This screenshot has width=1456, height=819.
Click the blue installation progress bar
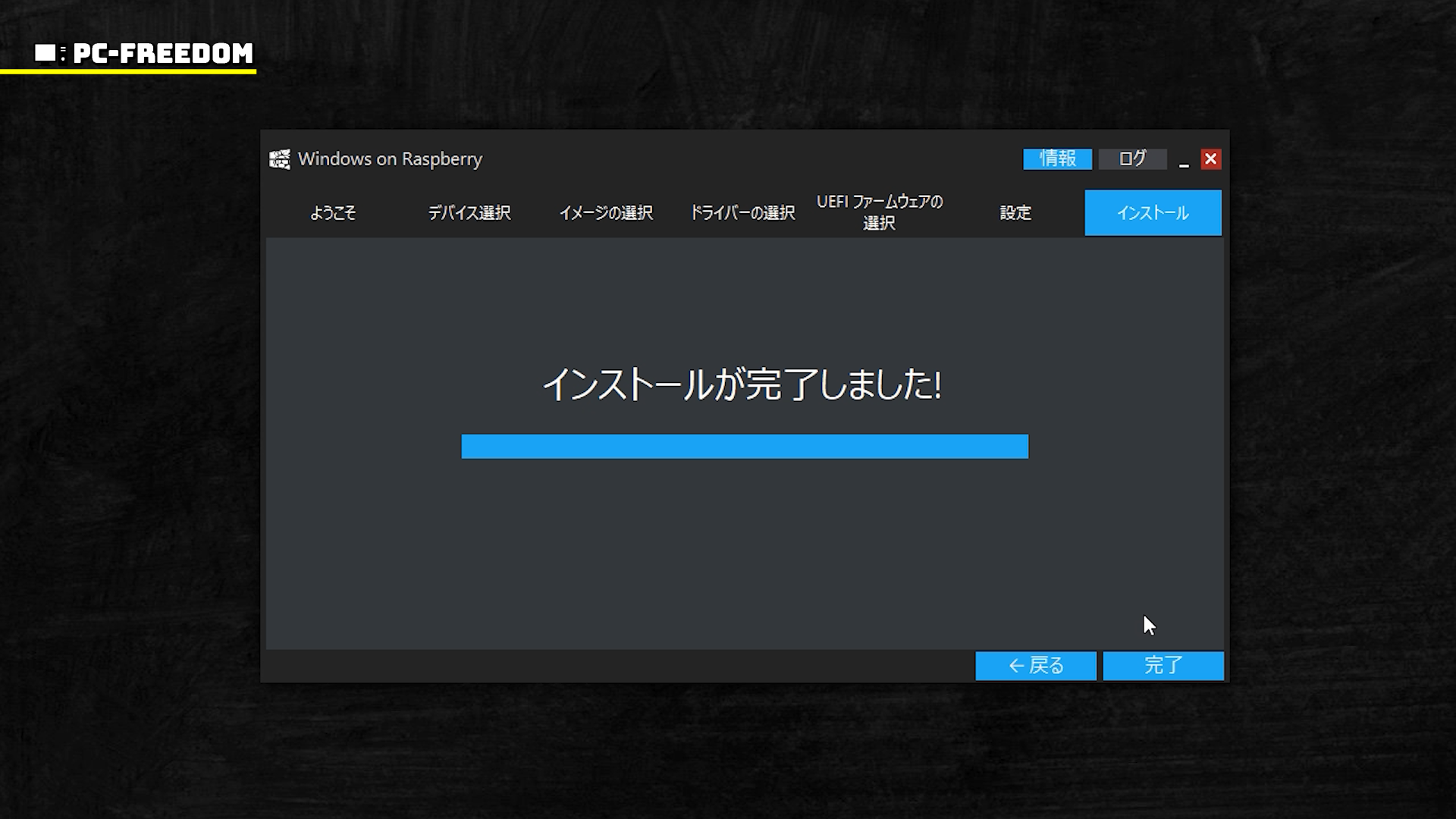point(745,446)
